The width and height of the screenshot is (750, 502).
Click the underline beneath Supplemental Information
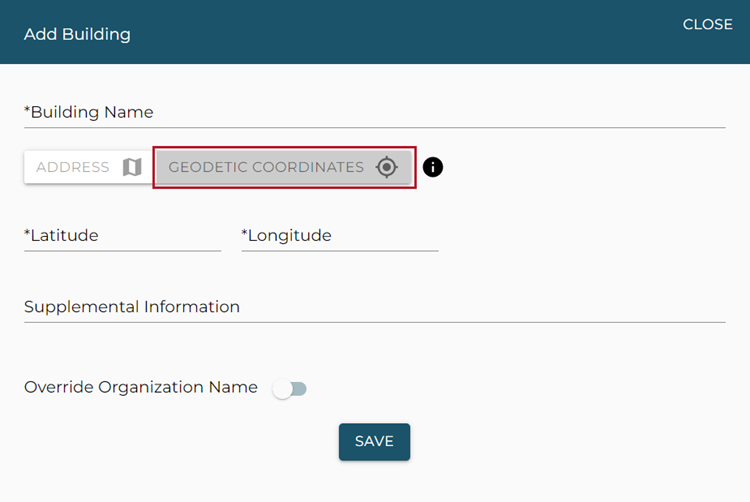(374, 322)
